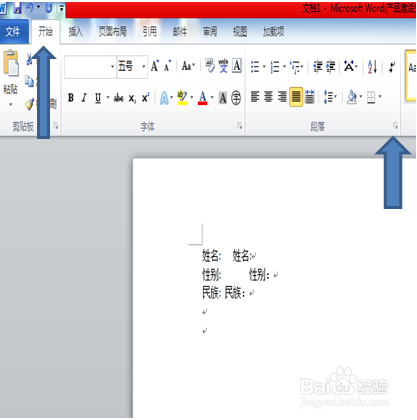Image resolution: width=417 pixels, height=420 pixels.
Task: Open the Paragraph dialog launcher
Action: (395, 126)
